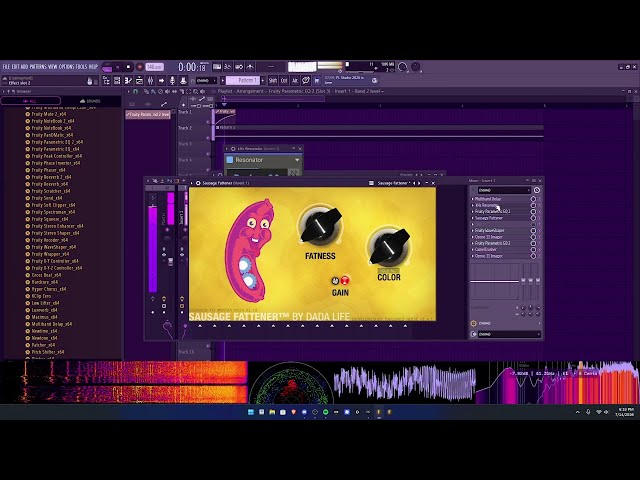Expand CamelCrusher slot arrow in mixer
The image size is (640, 480).
click(x=473, y=249)
